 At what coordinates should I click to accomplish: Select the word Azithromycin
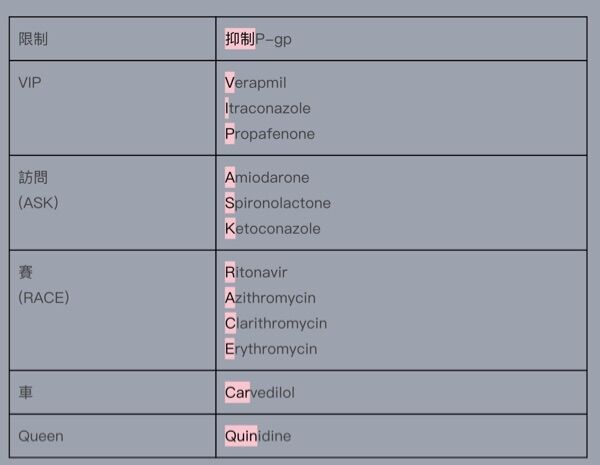[270, 298]
